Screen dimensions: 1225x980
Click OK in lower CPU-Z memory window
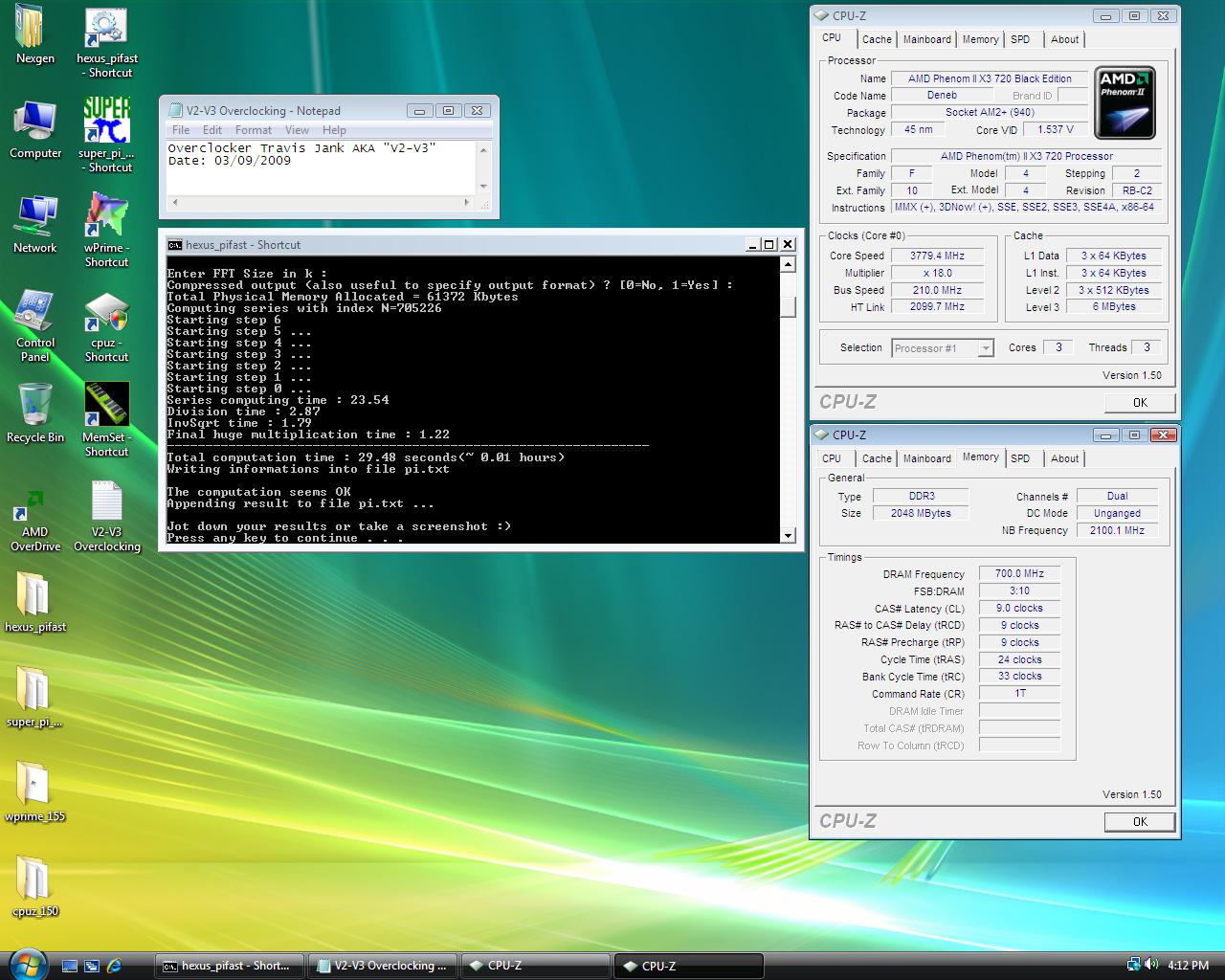[1140, 821]
